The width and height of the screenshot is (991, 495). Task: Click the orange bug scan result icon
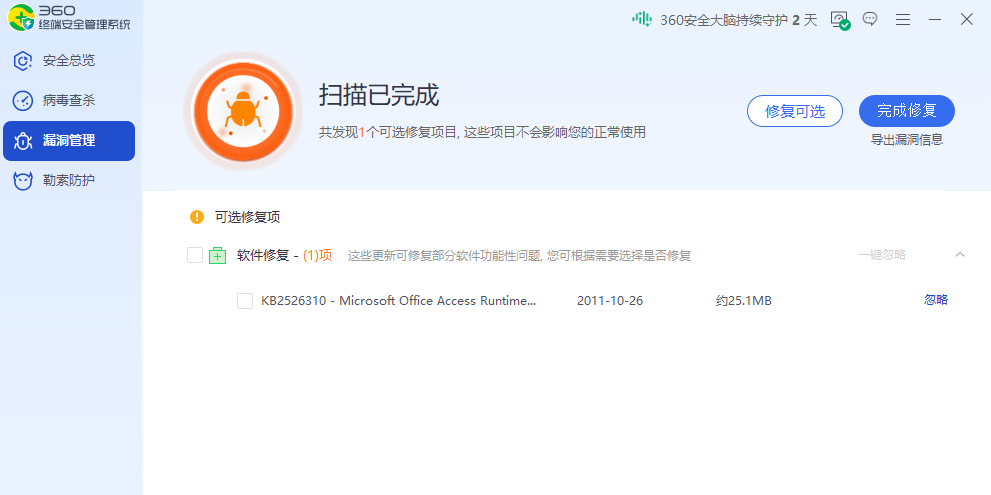[x=242, y=110]
